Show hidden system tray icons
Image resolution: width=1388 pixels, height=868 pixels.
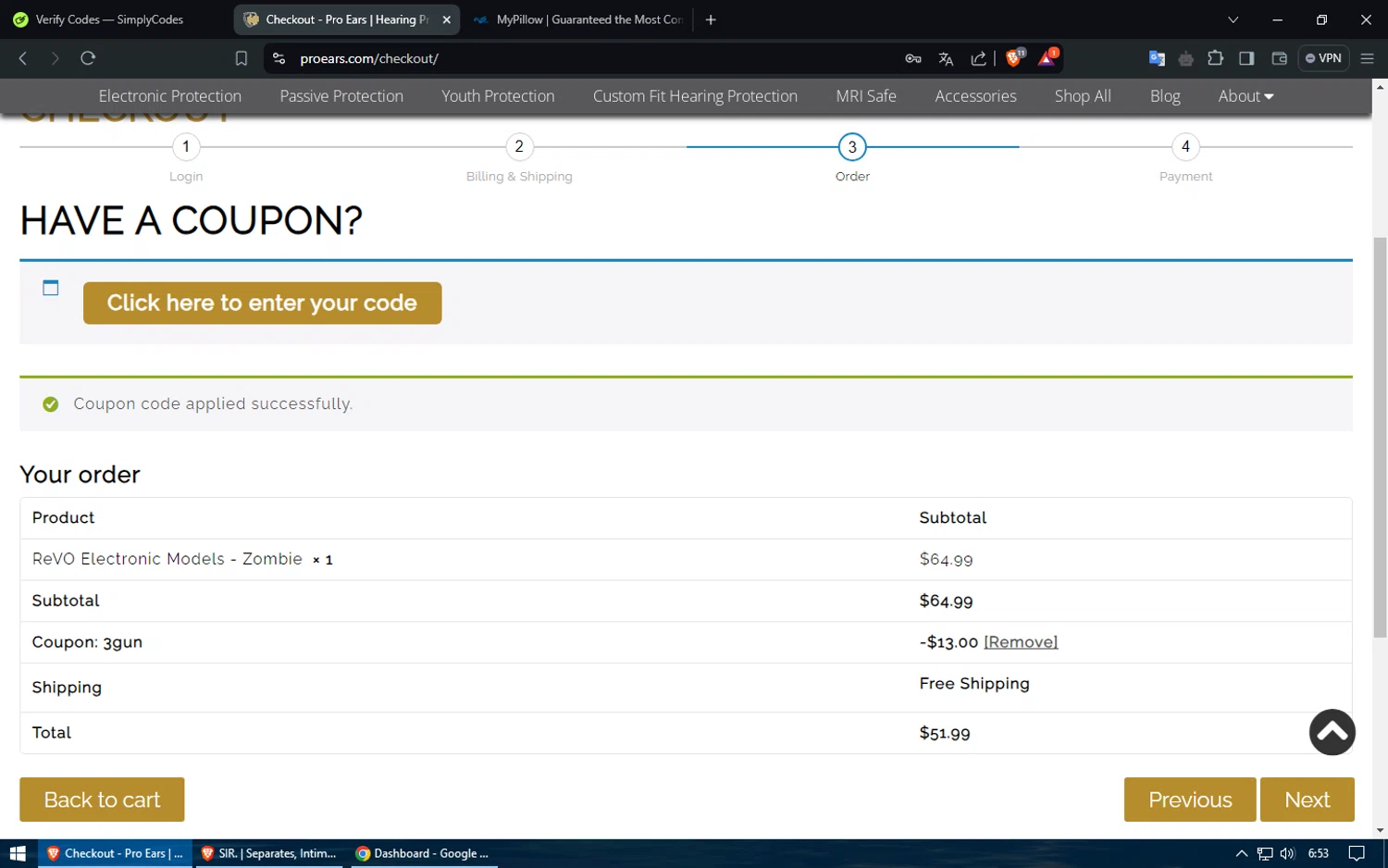pos(1242,853)
